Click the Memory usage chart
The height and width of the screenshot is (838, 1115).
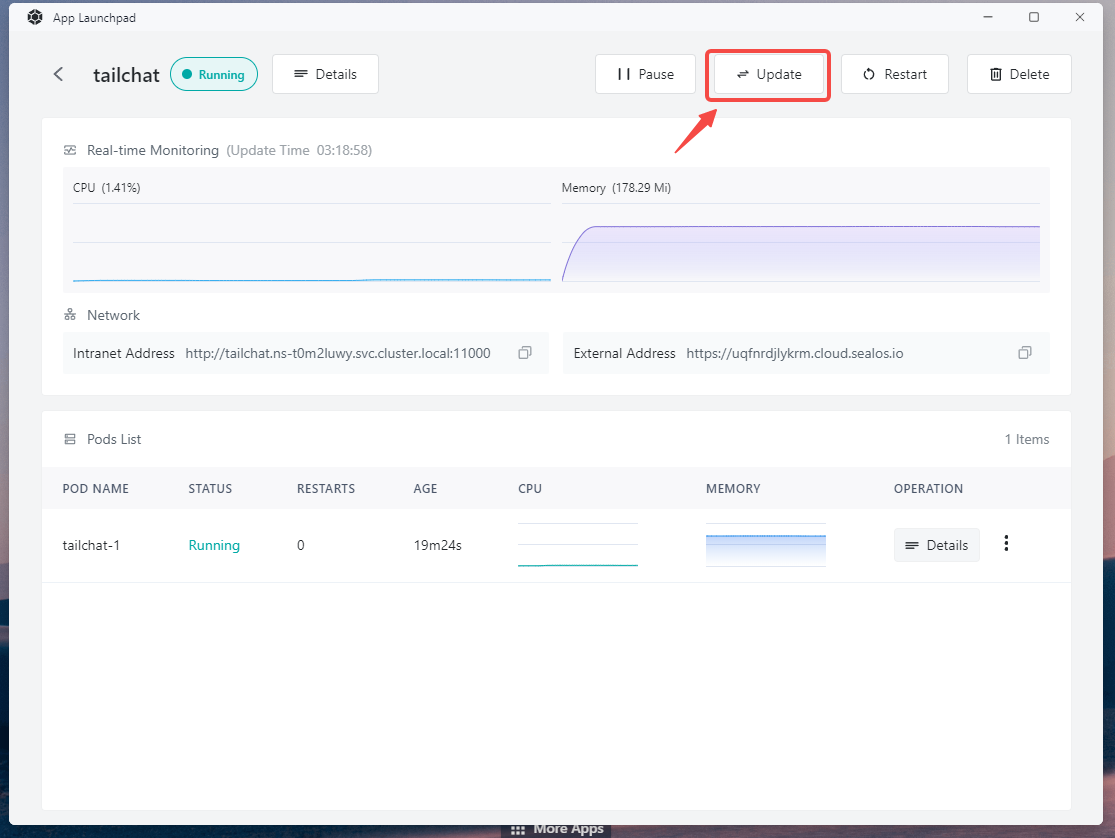click(x=800, y=243)
